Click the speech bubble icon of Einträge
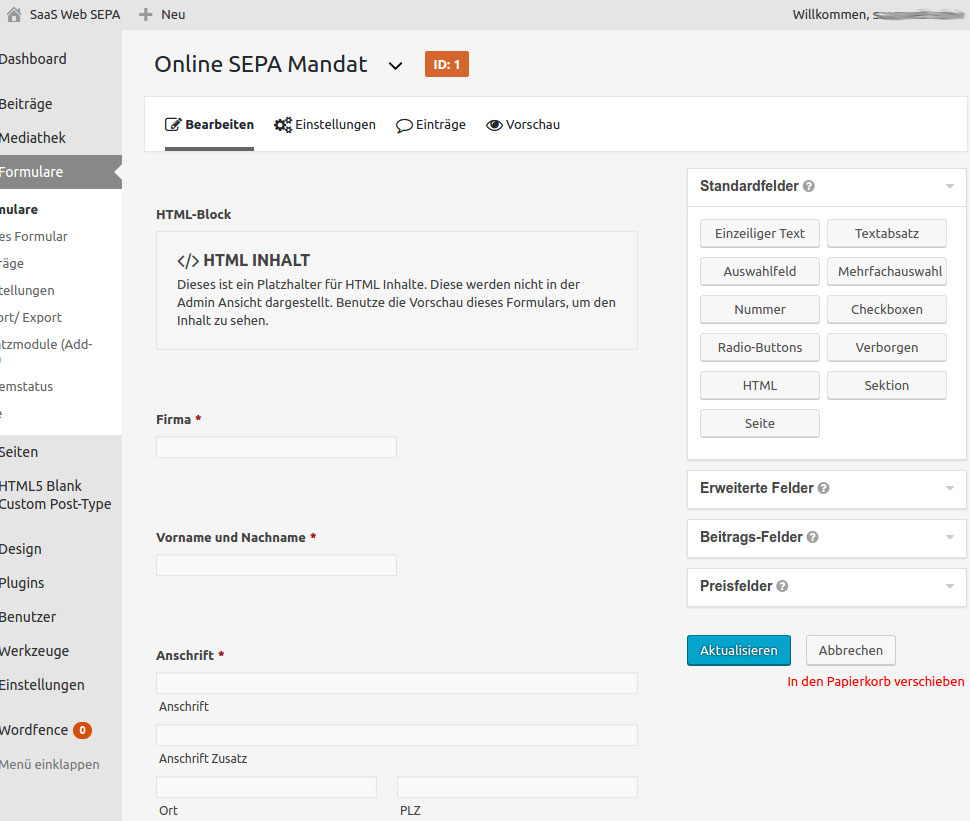This screenshot has width=970, height=821. (x=404, y=126)
